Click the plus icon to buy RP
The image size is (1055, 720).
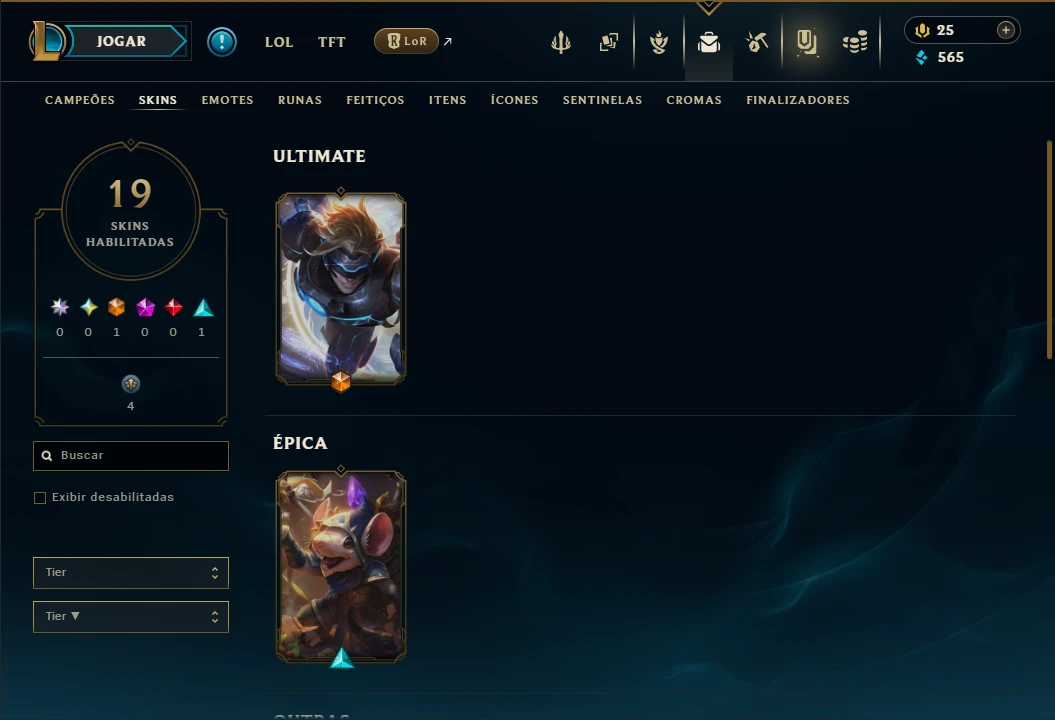click(1005, 30)
